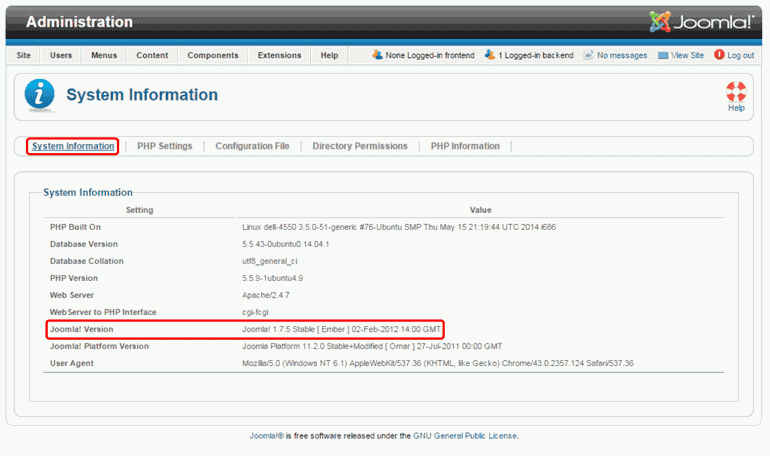770x456 pixels.
Task: Switch to the PHP Information tab
Action: (x=465, y=146)
